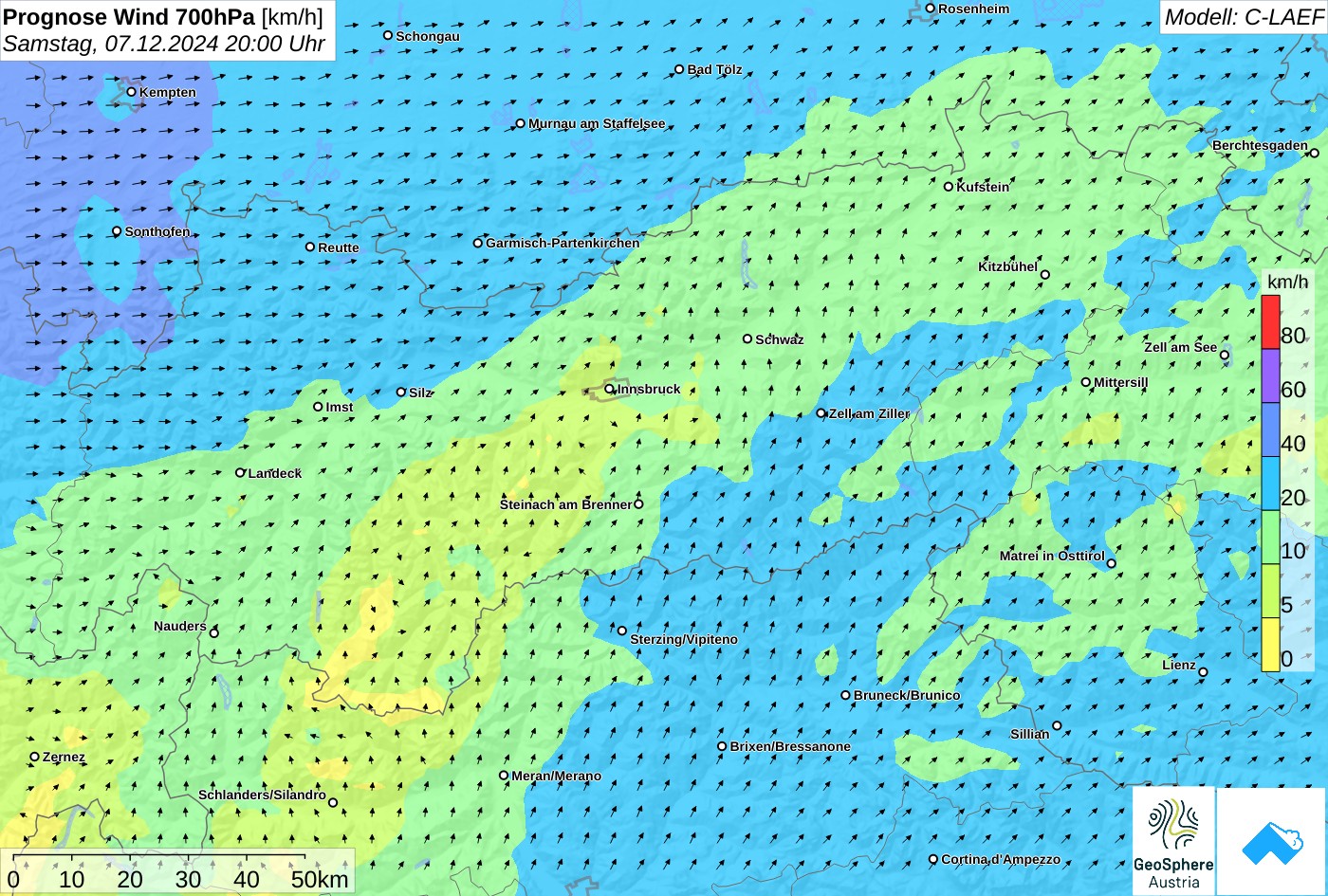Click the 'Bruneck/Brunico' label
Image resolution: width=1328 pixels, height=896 pixels.
coord(907,695)
